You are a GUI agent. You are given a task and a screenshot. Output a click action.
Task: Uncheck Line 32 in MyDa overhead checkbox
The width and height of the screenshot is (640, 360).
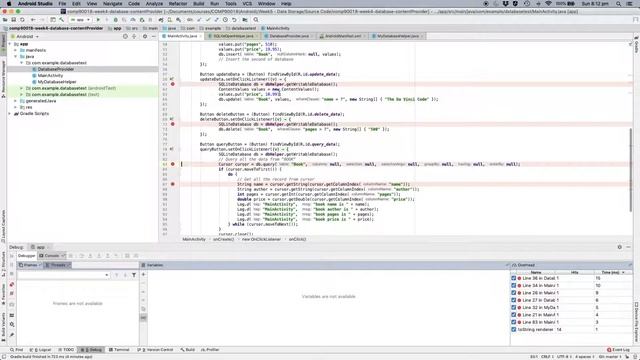click(x=513, y=307)
